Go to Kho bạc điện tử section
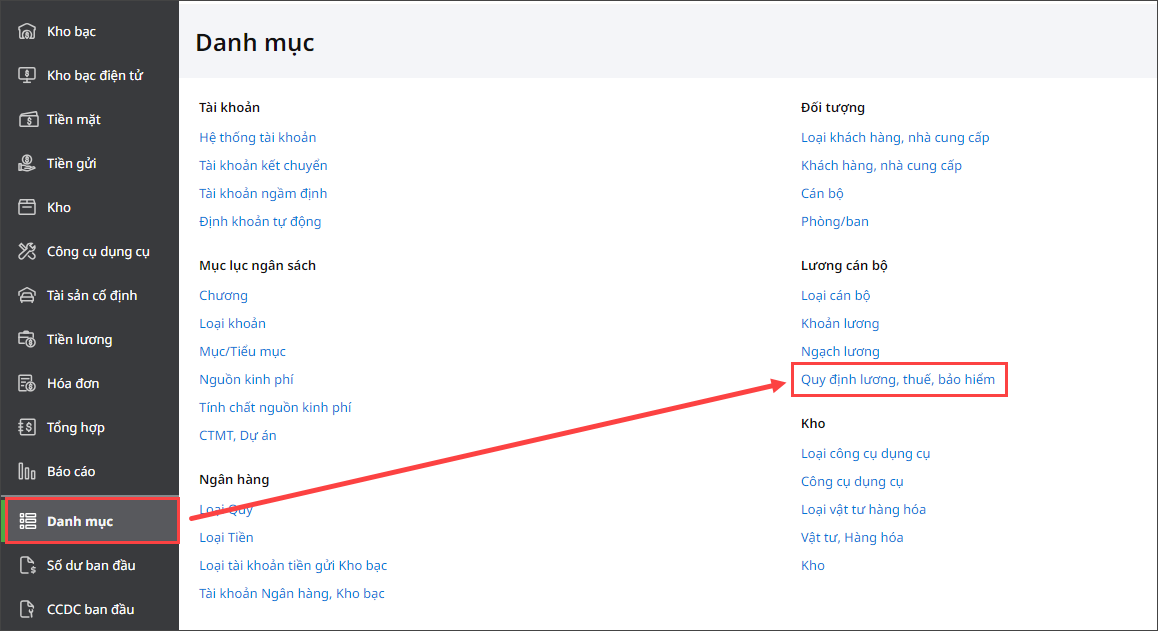 coord(95,75)
